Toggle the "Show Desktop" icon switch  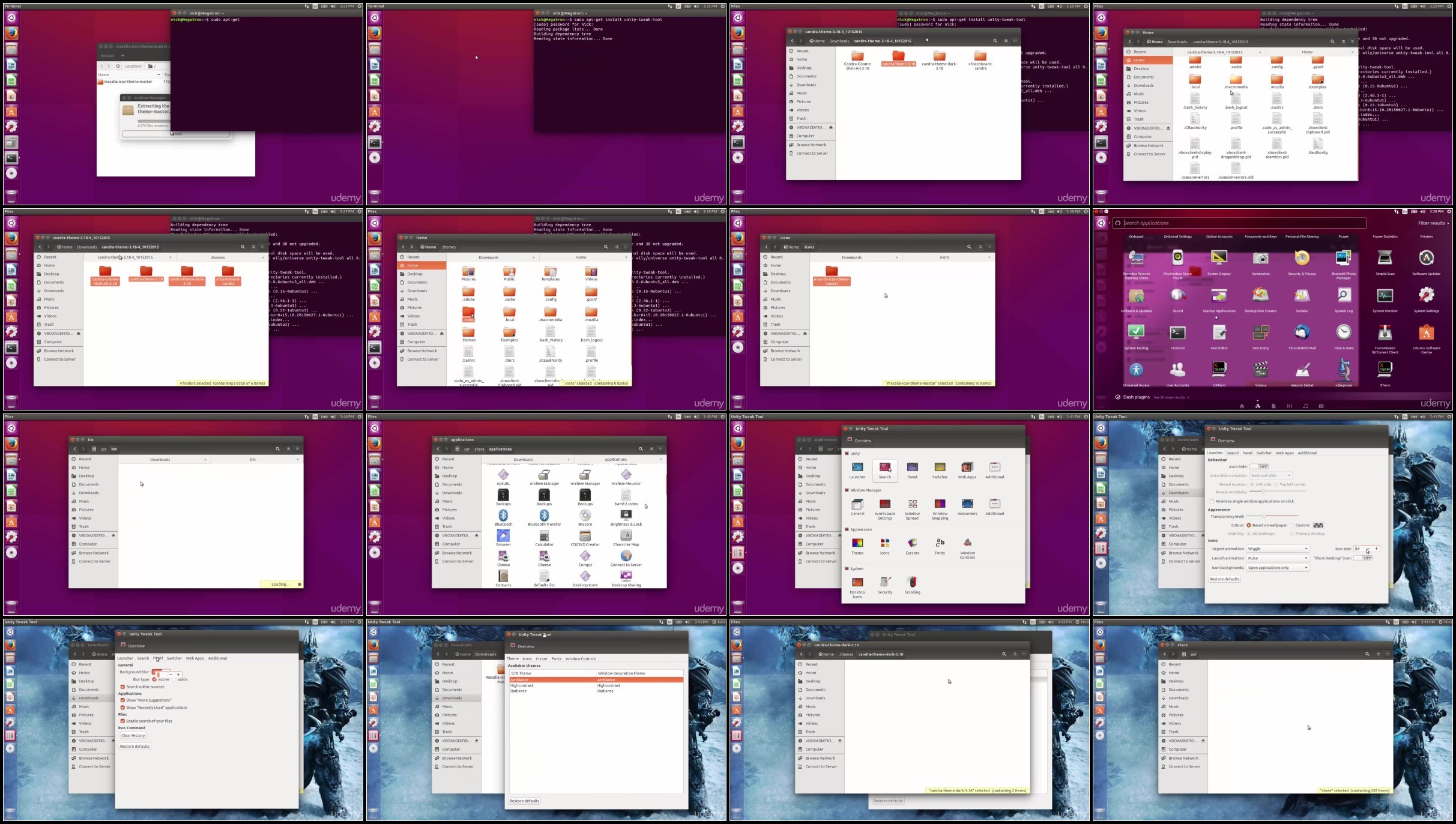pyautogui.click(x=1363, y=558)
